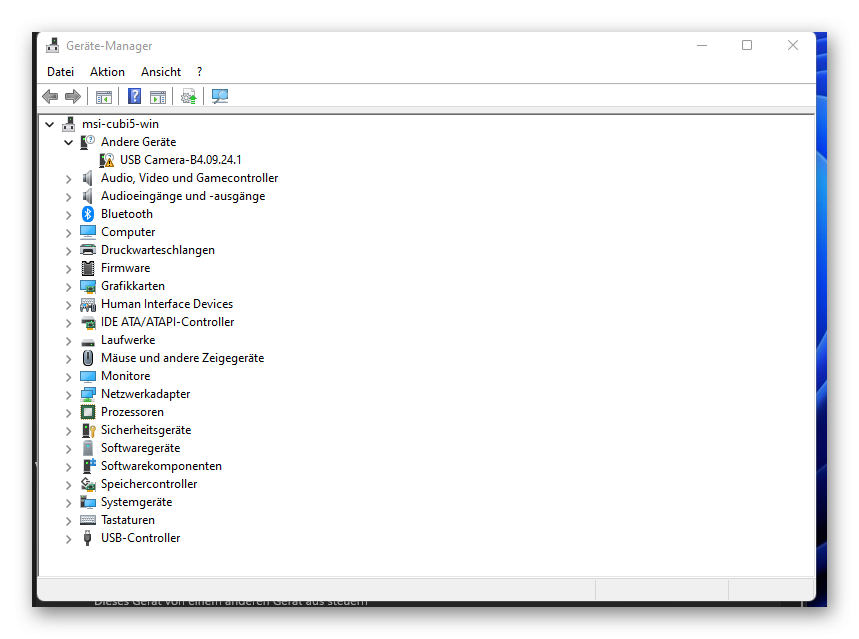859x639 pixels.
Task: Expand the Monitore category
Action: pyautogui.click(x=68, y=377)
